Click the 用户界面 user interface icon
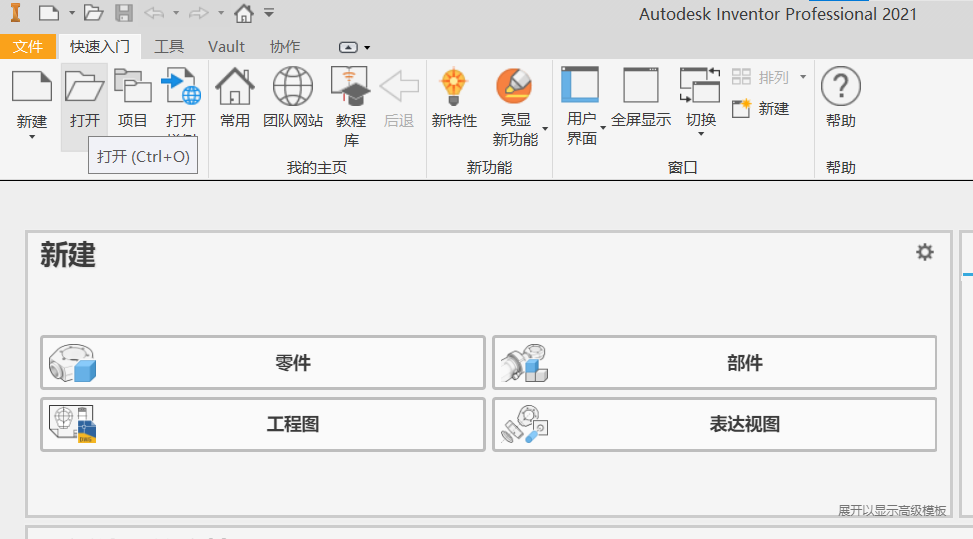 tap(580, 84)
